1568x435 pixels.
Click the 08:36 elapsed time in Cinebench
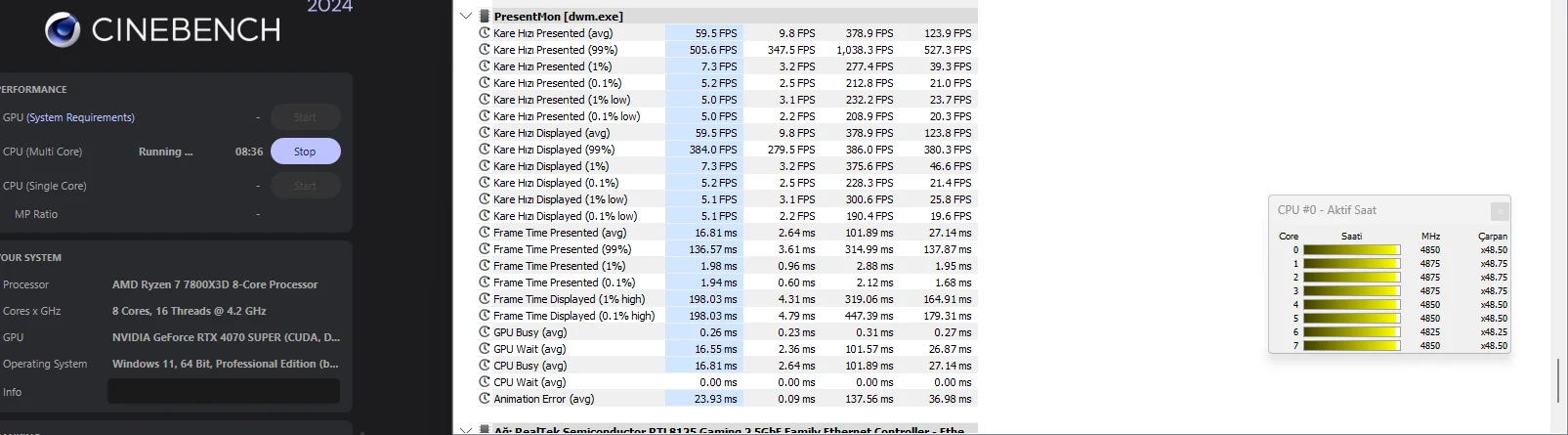point(249,152)
